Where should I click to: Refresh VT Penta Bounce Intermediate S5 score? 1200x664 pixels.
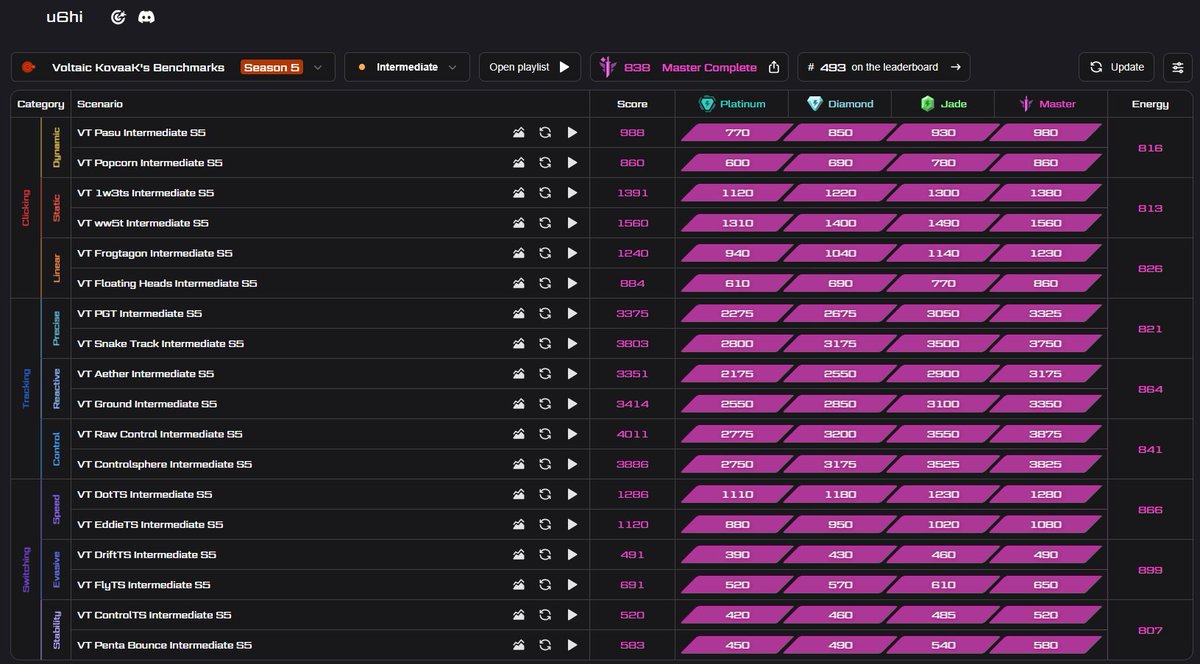[x=545, y=645]
